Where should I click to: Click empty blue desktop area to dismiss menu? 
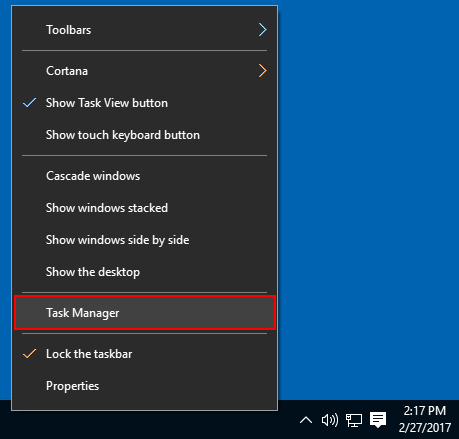click(x=368, y=200)
